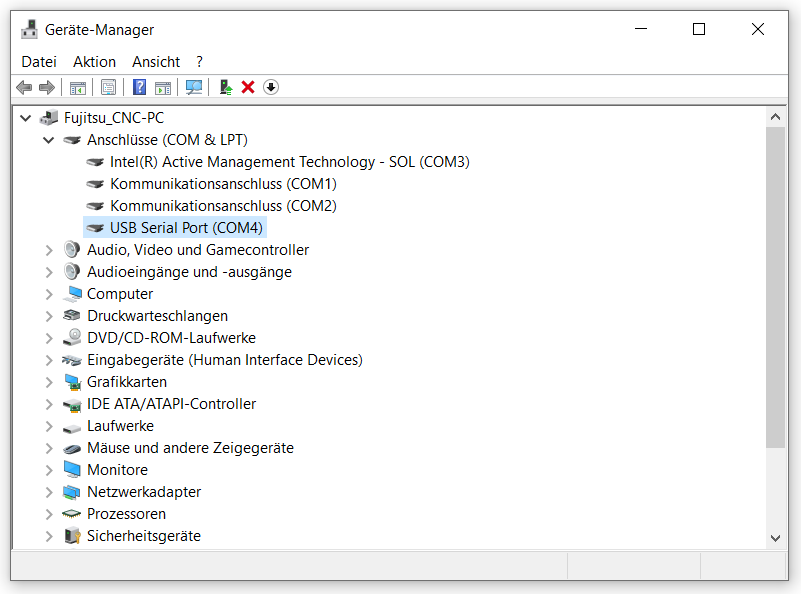
Task: Collapse the Anschlüsse (COM & LPT) node
Action: pyautogui.click(x=49, y=140)
